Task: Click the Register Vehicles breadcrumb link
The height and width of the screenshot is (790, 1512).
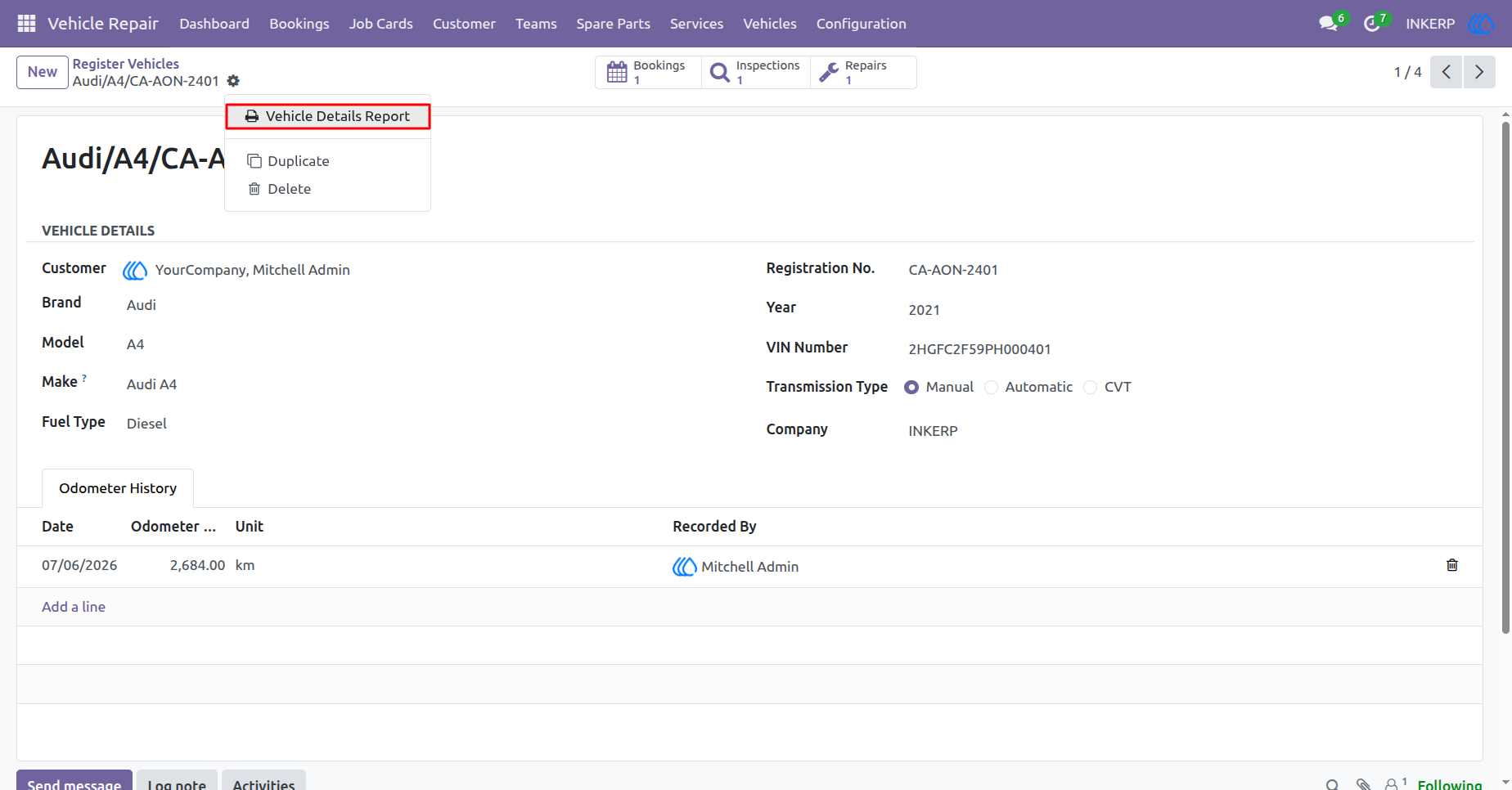Action: (x=126, y=64)
